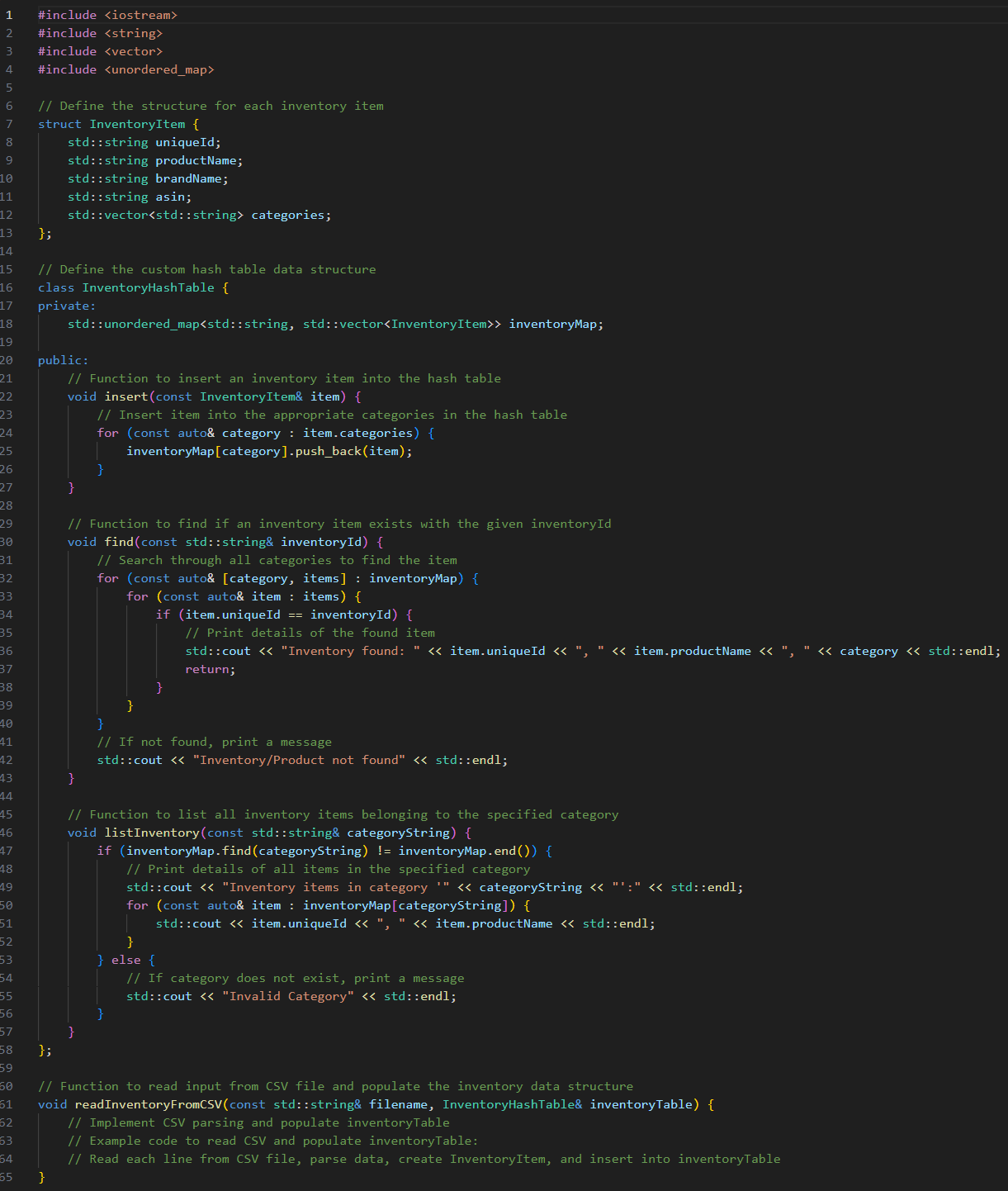Click the insert function name

[125, 396]
